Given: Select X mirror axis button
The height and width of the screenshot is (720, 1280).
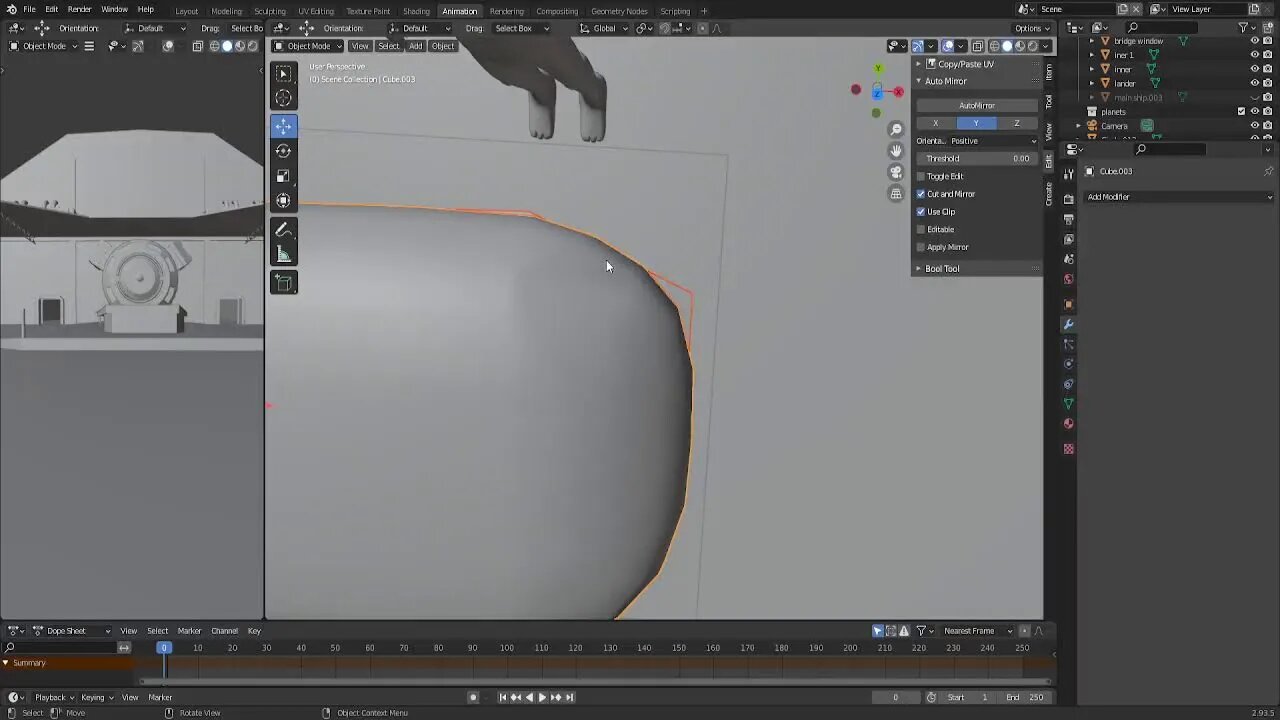Looking at the screenshot, I should click(936, 123).
